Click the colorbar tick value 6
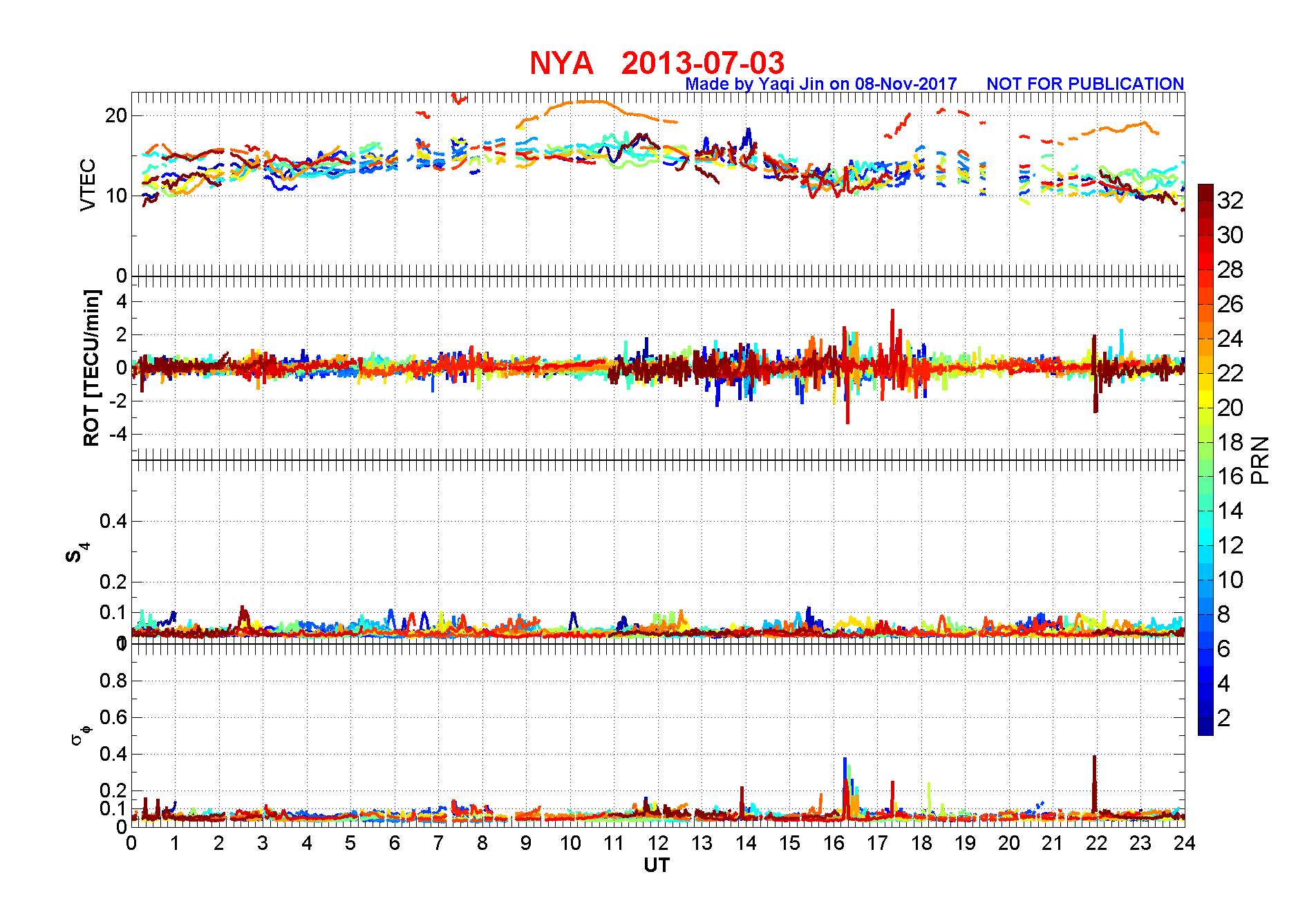 pyautogui.click(x=1223, y=649)
